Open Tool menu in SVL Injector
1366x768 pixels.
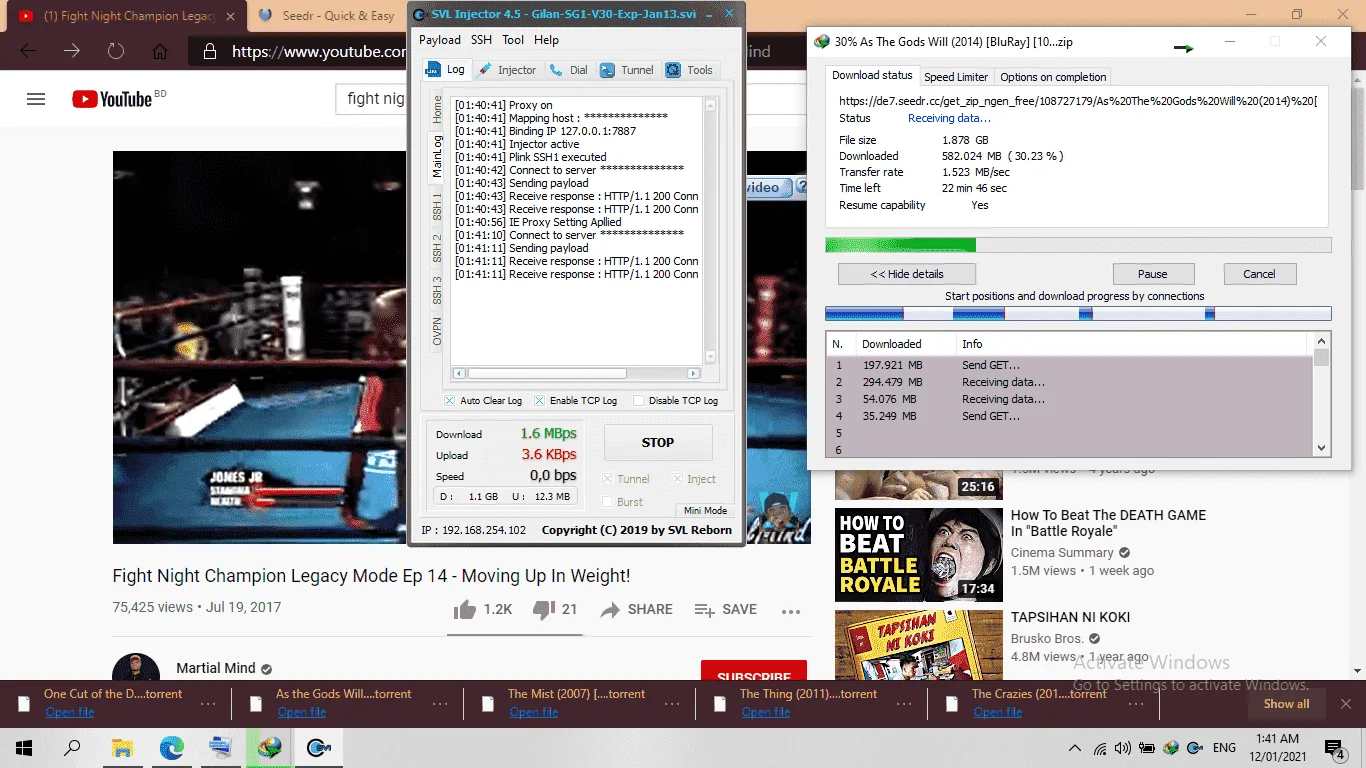(513, 40)
